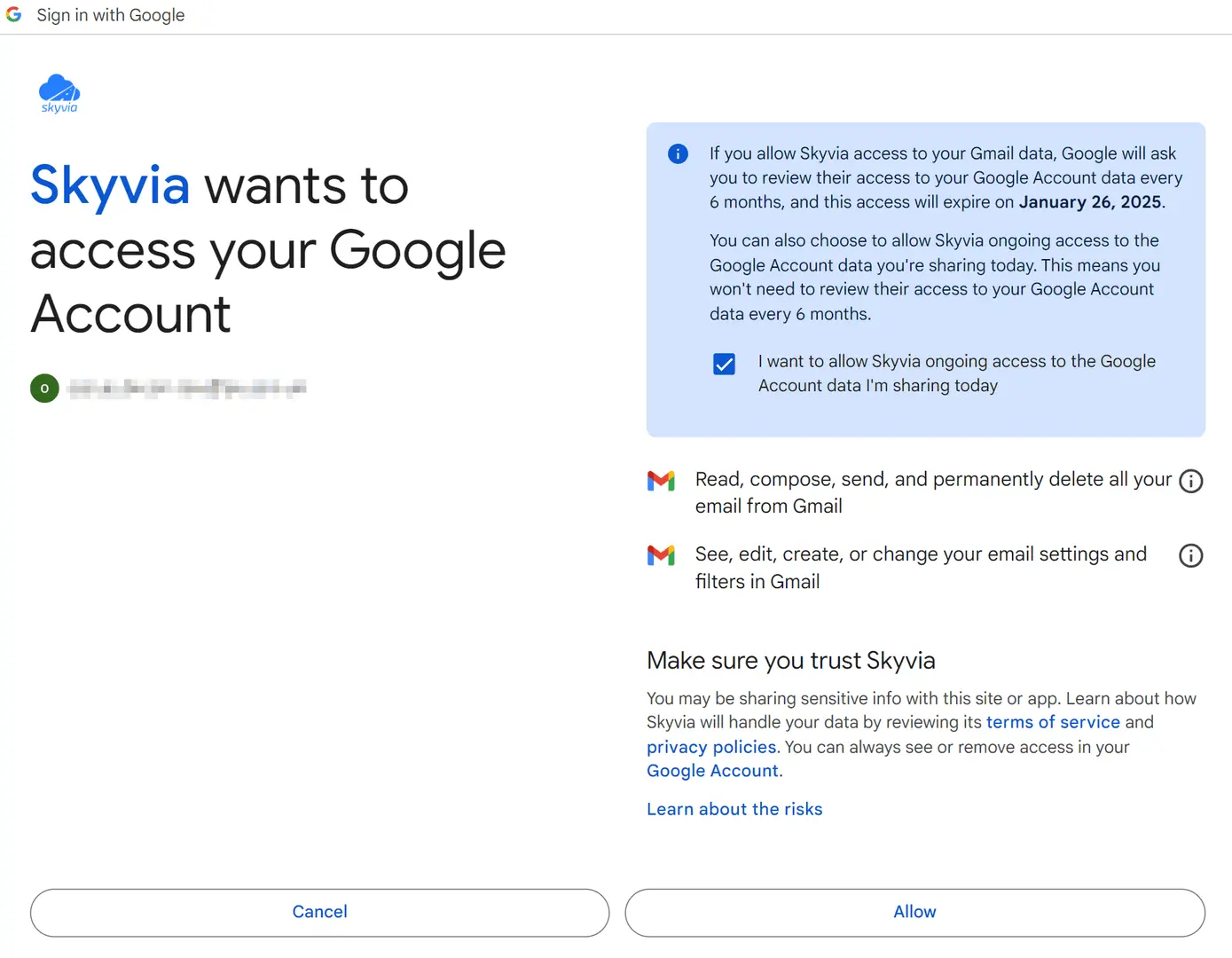Click the Cancel button
1232x958 pixels.
[319, 912]
